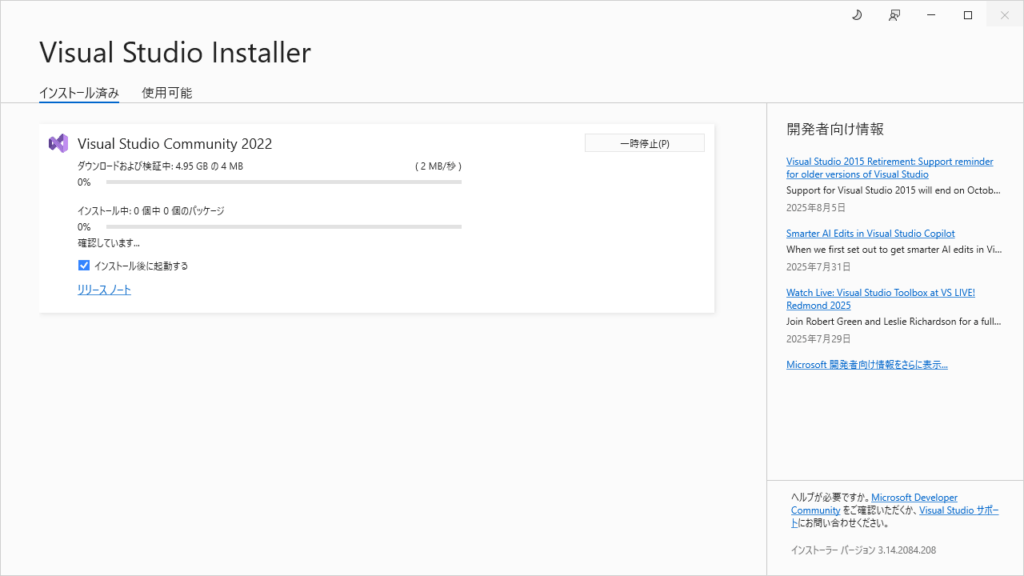Viewport: 1024px width, 576px height.
Task: Maximize the Visual Studio Installer window
Action: [968, 15]
